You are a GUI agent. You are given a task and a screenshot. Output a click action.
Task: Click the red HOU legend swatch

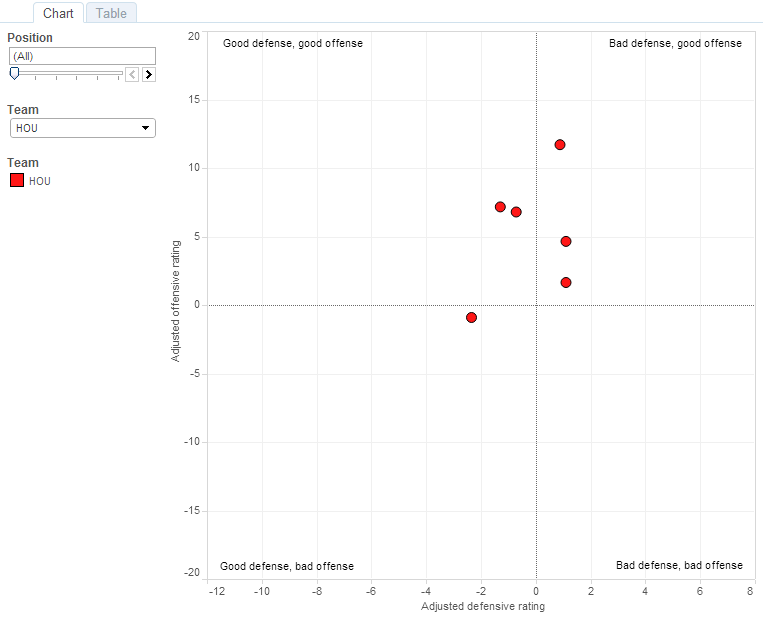[x=16, y=181]
